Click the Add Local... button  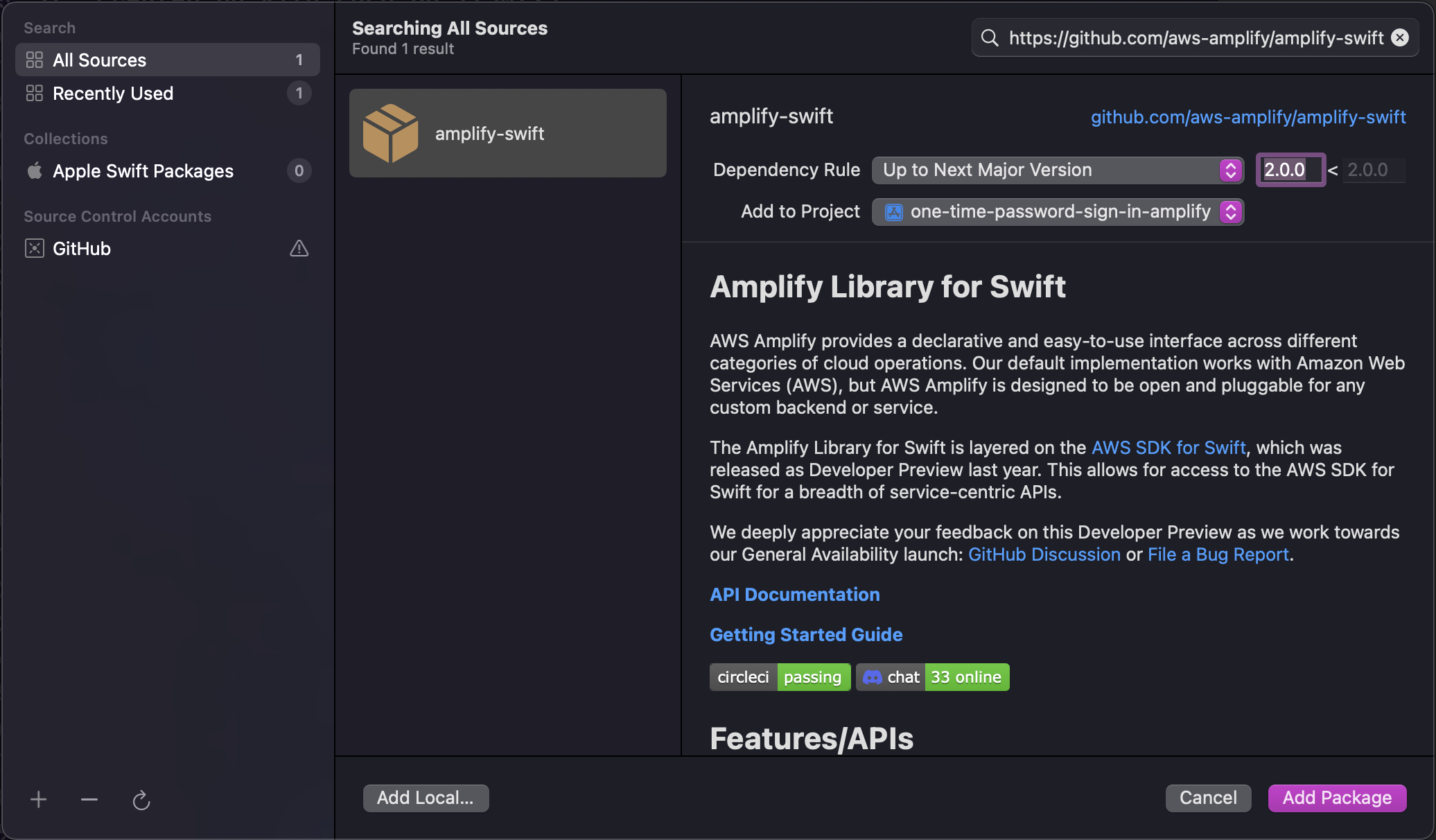[x=426, y=798]
